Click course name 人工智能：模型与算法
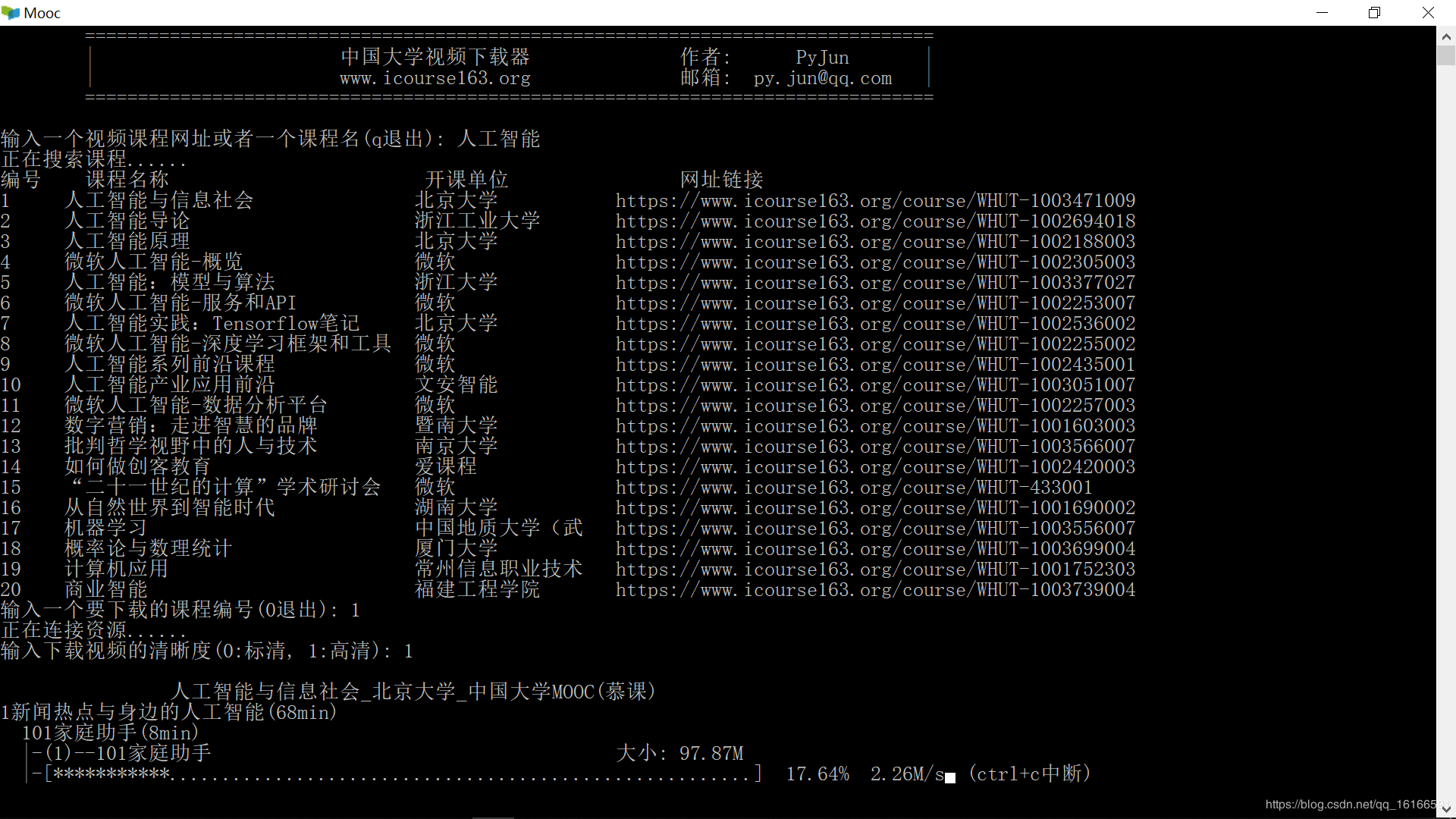The width and height of the screenshot is (1456, 819). pyautogui.click(x=170, y=282)
